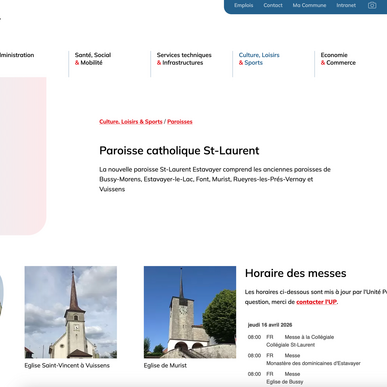Open Services techniques & Infrastructures menu

point(184,59)
